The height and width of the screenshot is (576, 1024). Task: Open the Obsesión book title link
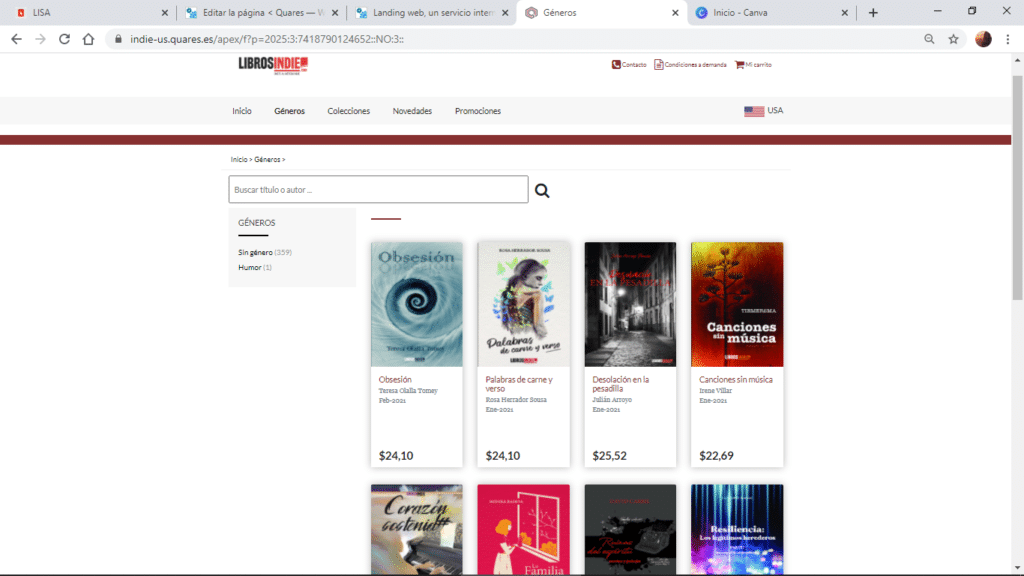click(395, 379)
